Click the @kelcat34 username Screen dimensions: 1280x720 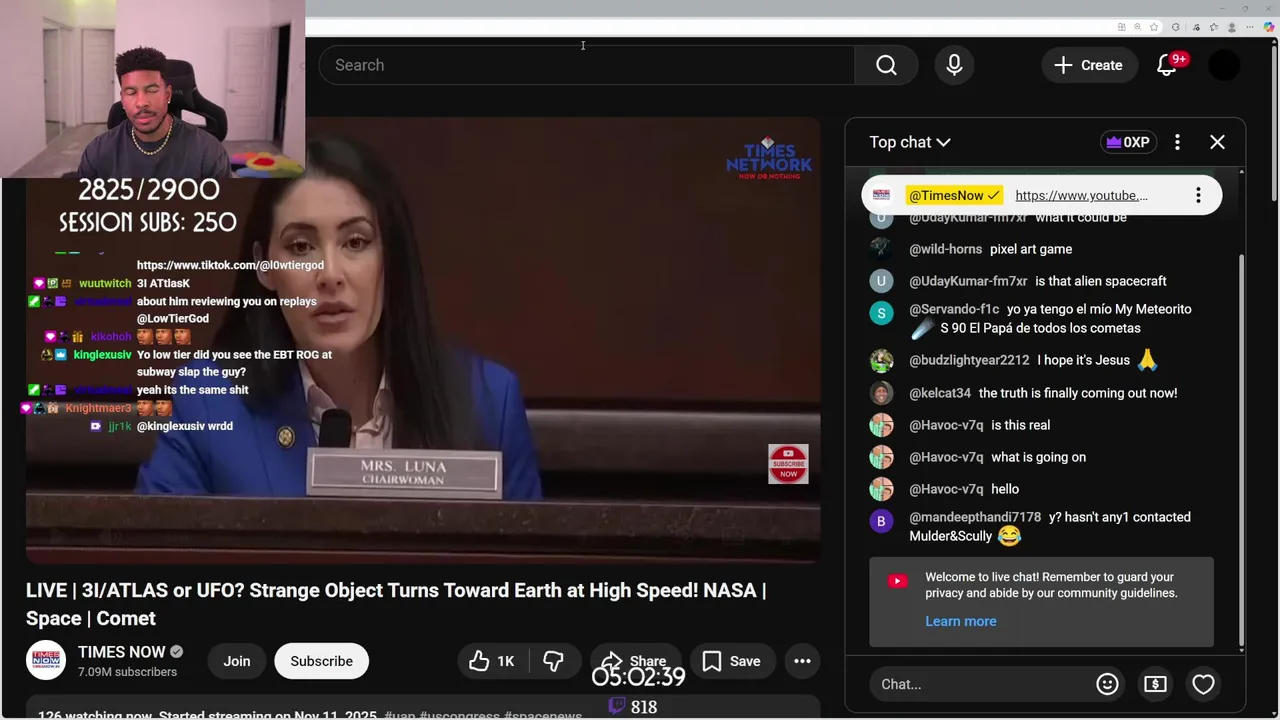[x=940, y=393]
